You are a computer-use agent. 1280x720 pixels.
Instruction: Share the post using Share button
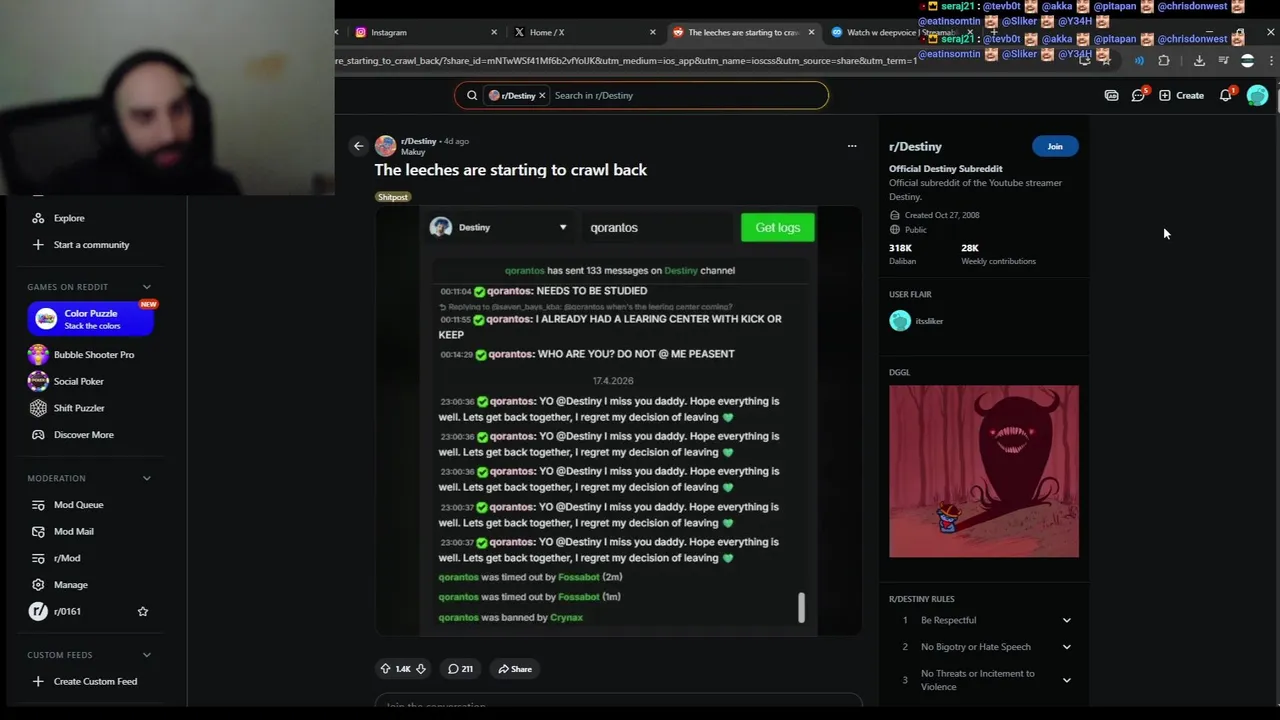tap(515, 669)
